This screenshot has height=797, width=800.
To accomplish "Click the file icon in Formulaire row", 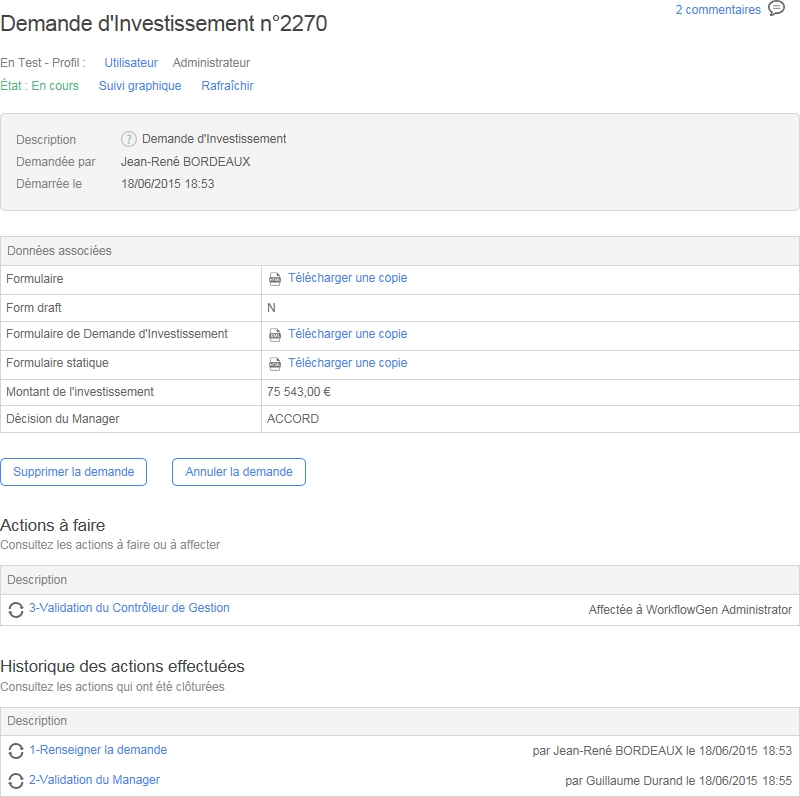I will [275, 279].
